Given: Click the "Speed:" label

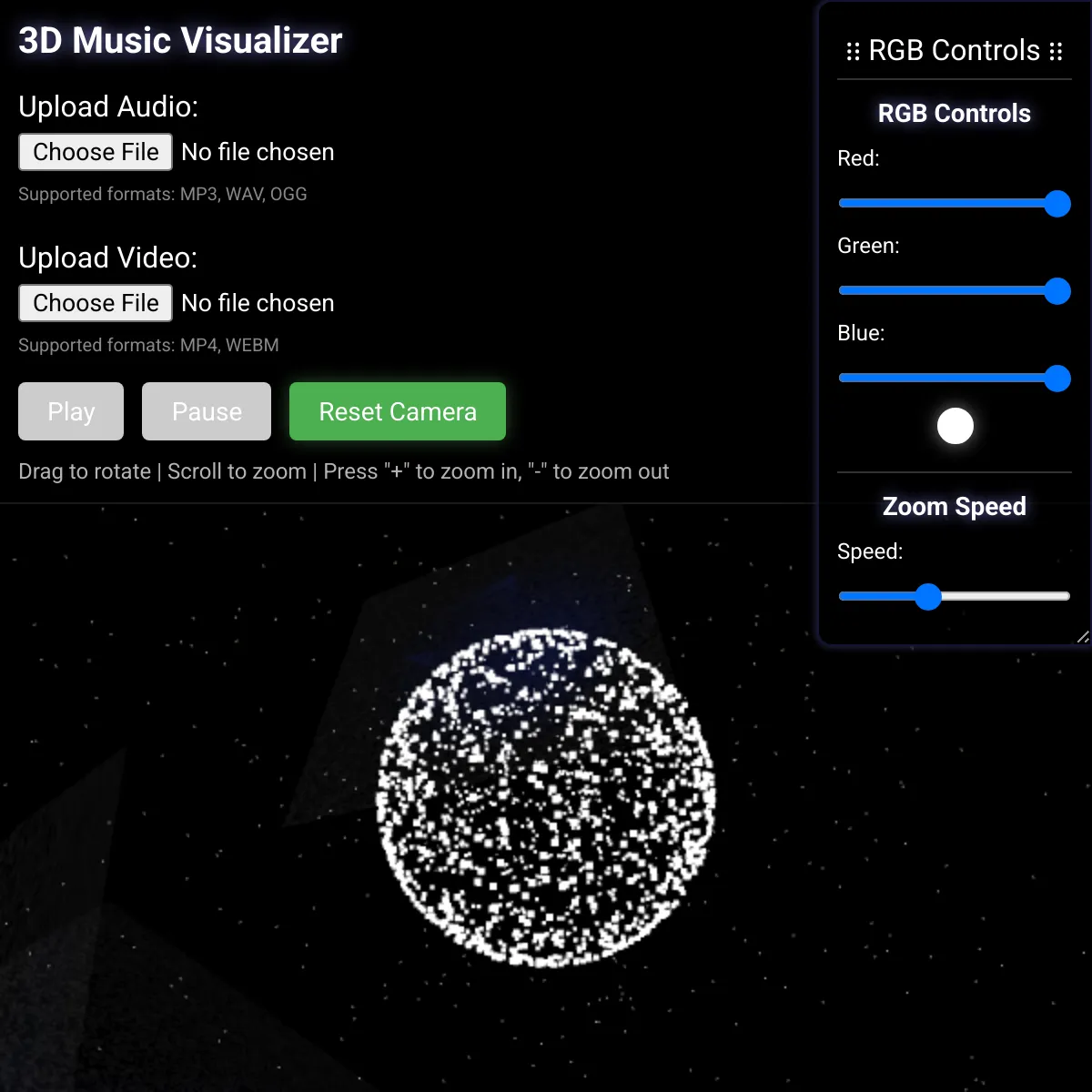Looking at the screenshot, I should pyautogui.click(x=870, y=551).
